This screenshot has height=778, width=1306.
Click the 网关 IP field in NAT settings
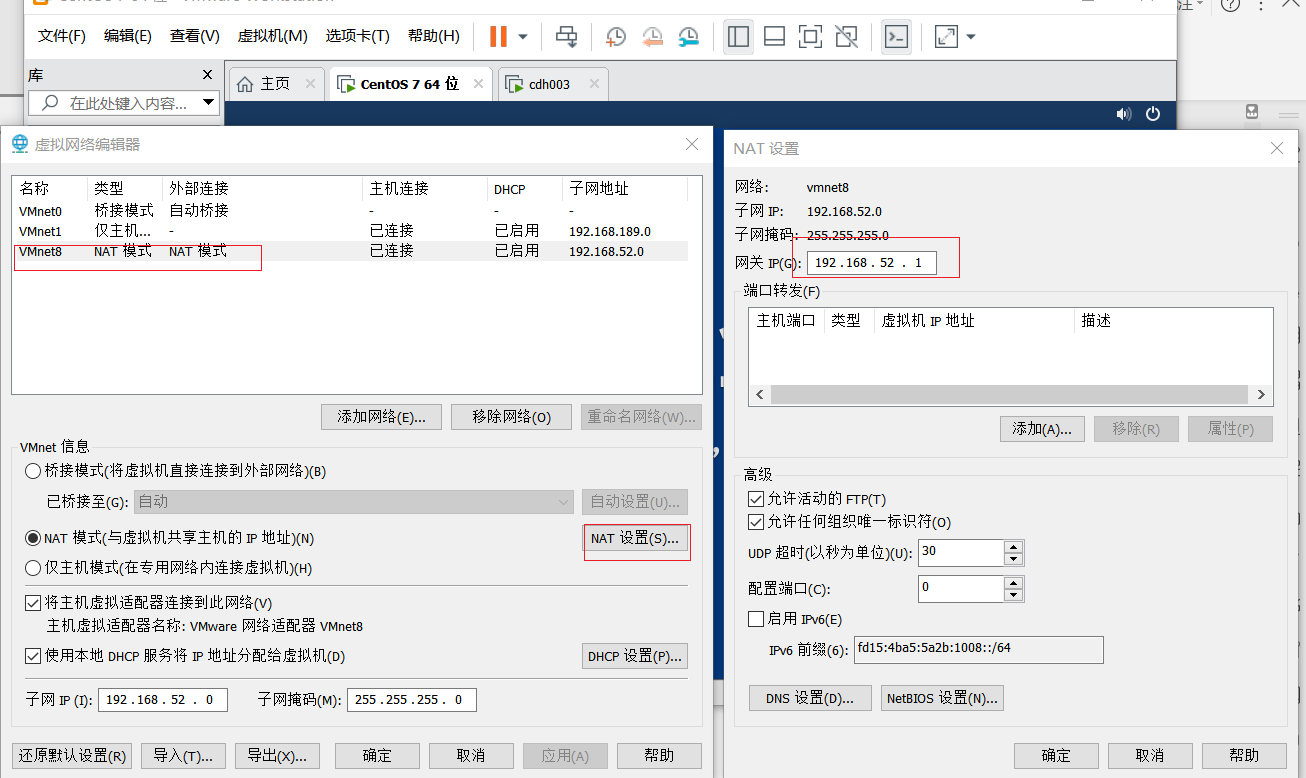pyautogui.click(x=871, y=263)
